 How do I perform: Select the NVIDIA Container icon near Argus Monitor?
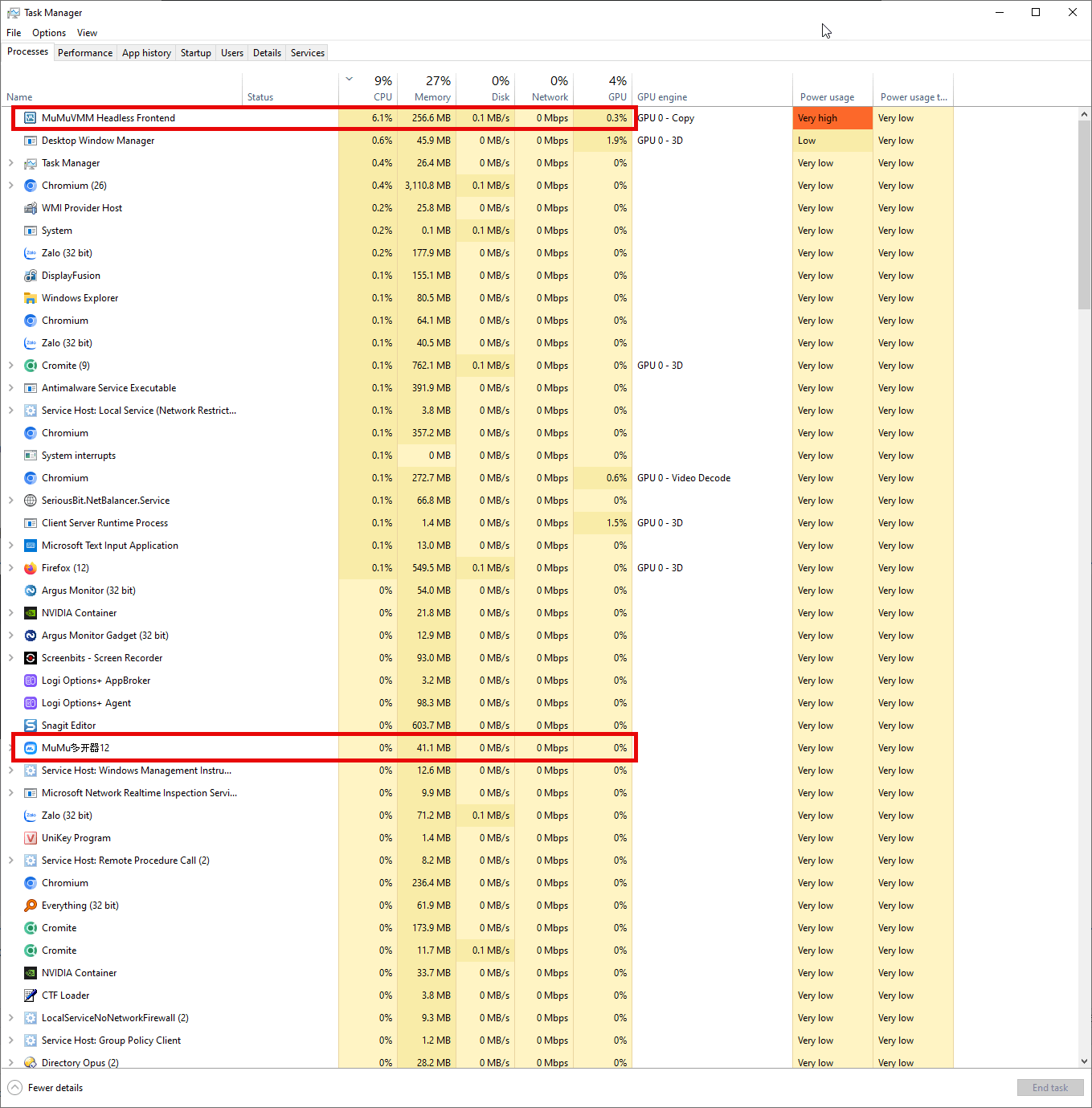tap(31, 613)
